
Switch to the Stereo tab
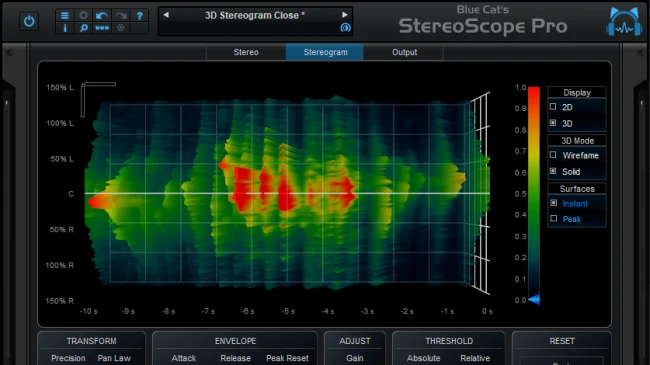(x=246, y=52)
